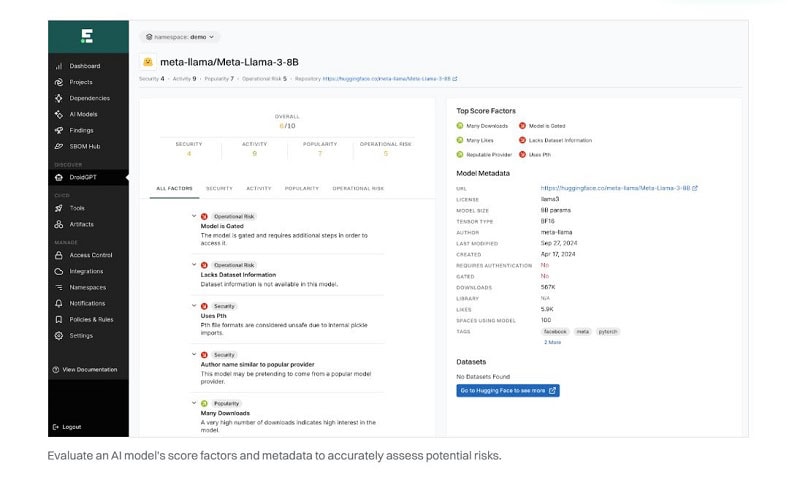Switch to the Security tab
The width and height of the screenshot is (800, 496).
pyautogui.click(x=219, y=188)
